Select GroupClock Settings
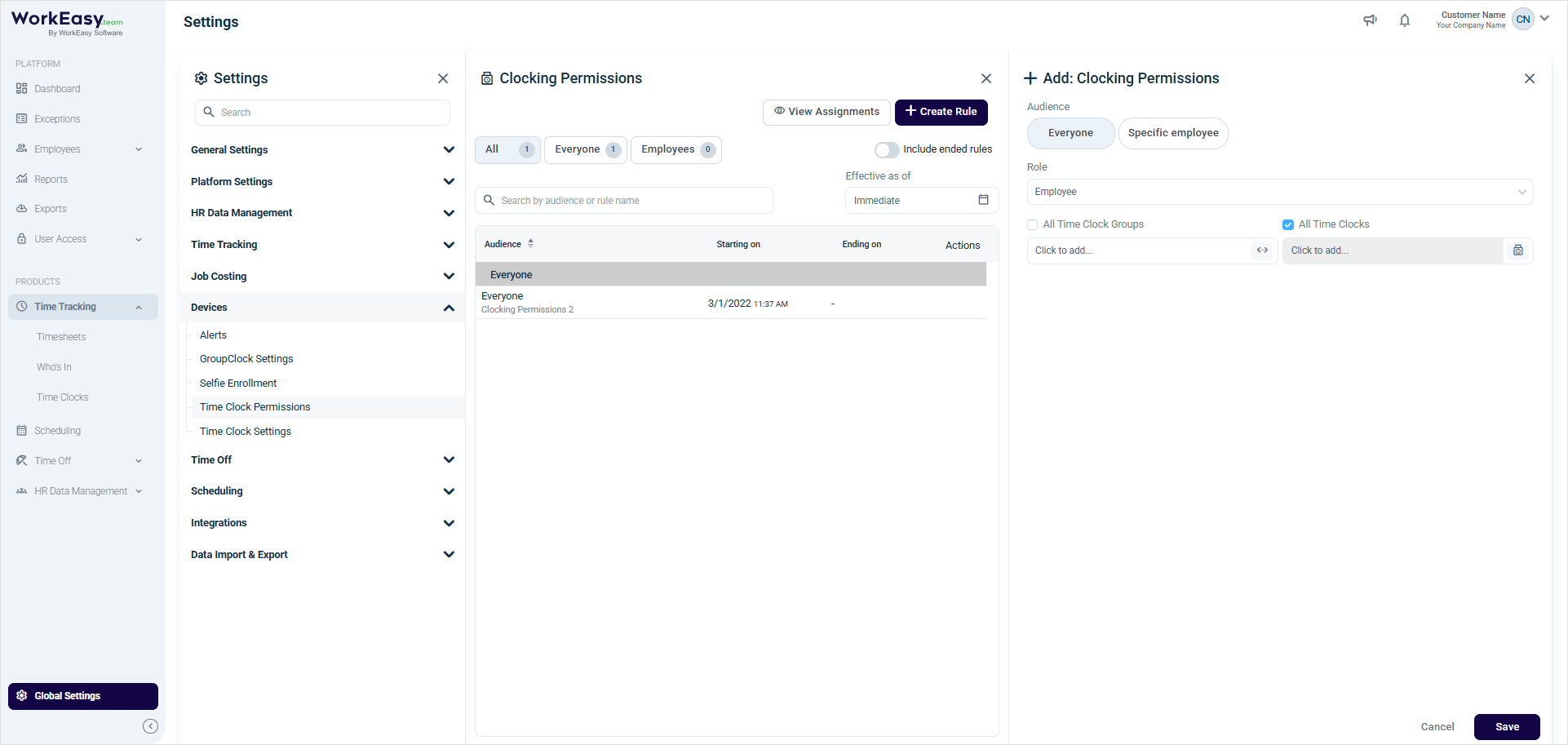Image resolution: width=1568 pixels, height=745 pixels. [246, 359]
